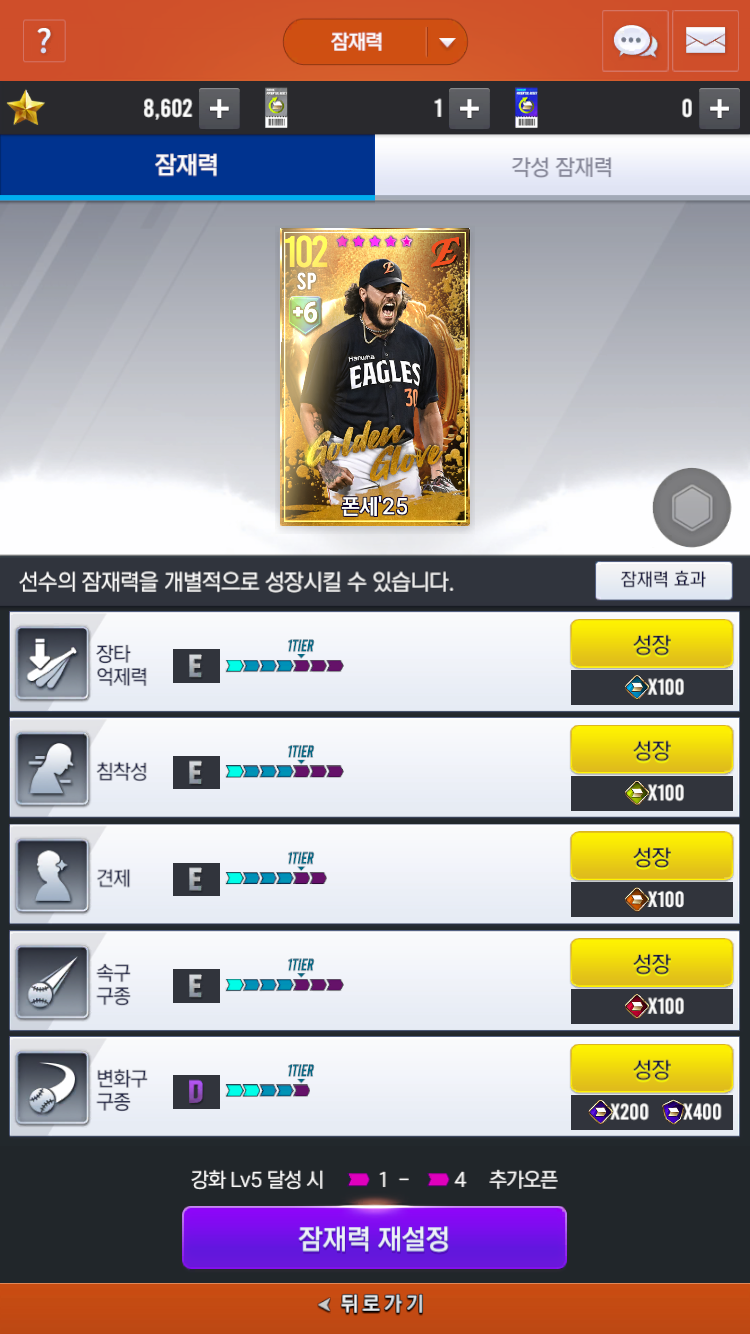Tap the plus next to green ticket
This screenshot has height=1334, width=750.
pos(469,108)
